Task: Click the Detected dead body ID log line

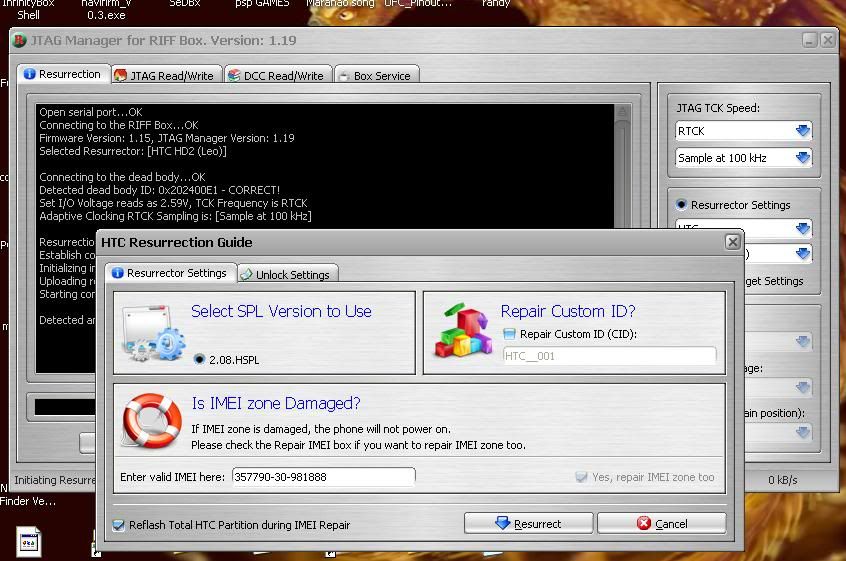Action: (159, 190)
